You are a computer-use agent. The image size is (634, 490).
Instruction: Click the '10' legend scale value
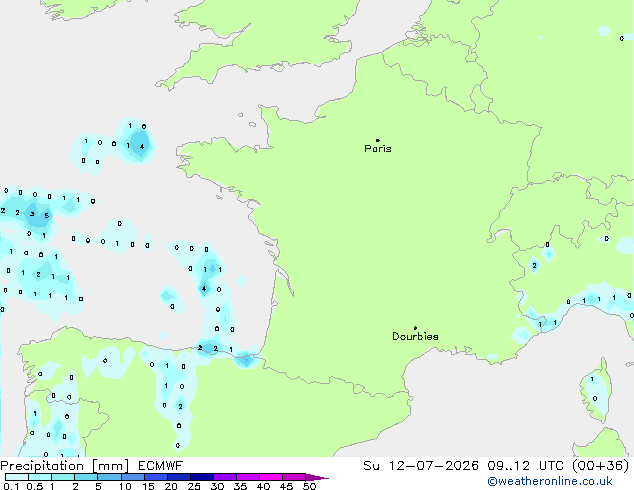(x=125, y=486)
